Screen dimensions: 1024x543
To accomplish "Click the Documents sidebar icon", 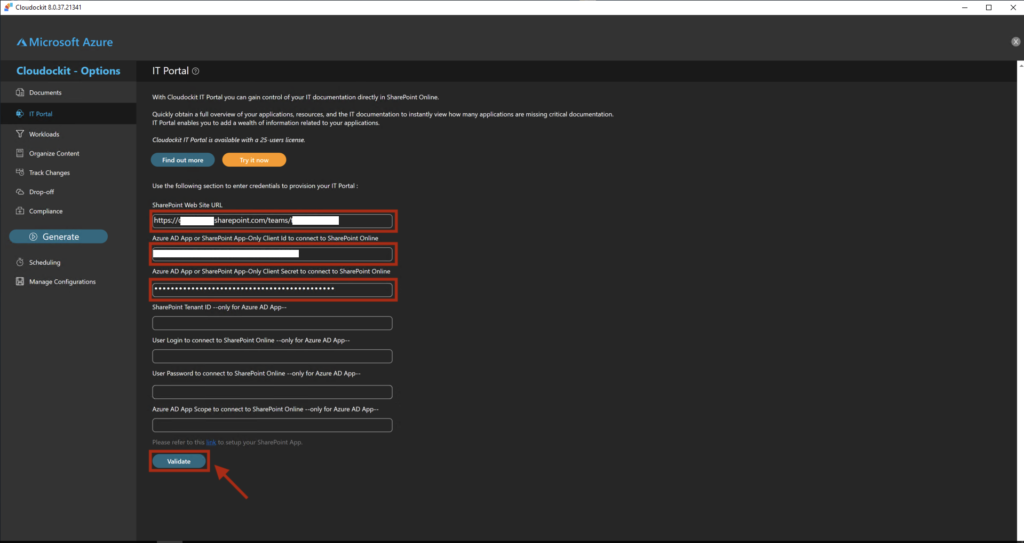I will point(20,93).
